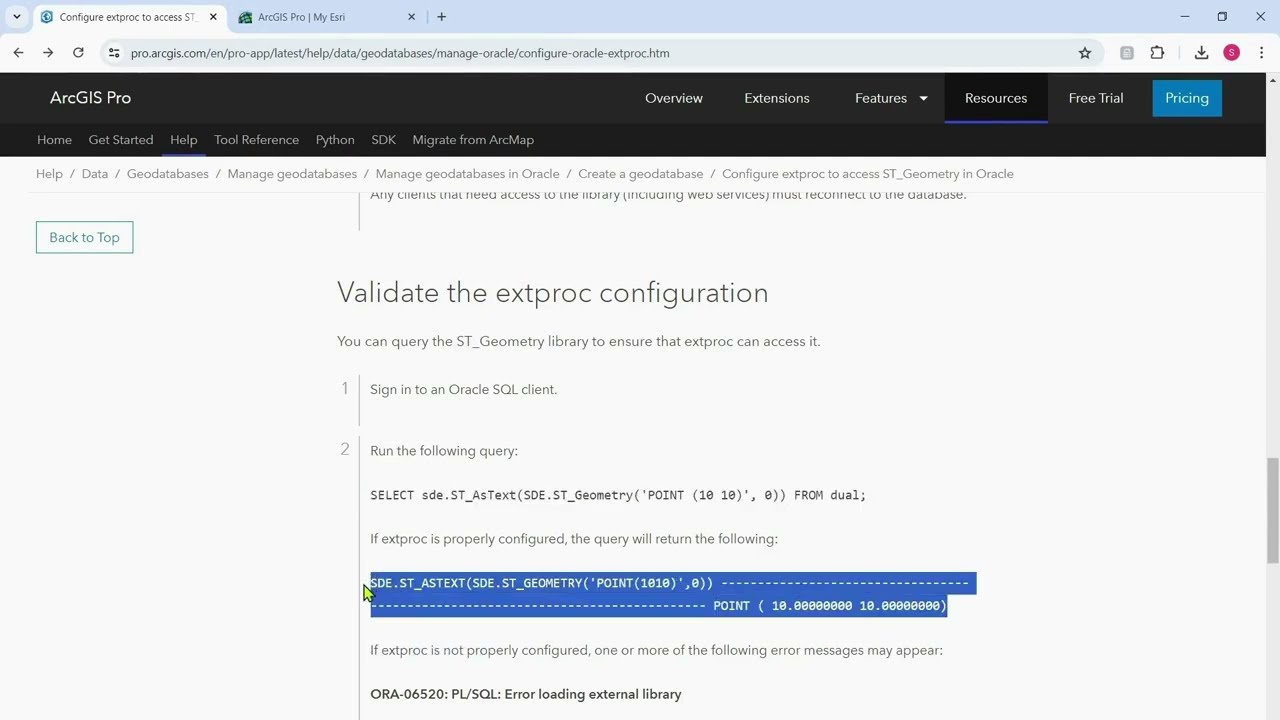Viewport: 1280px width, 720px height.
Task: Click Create a geodatabase breadcrumb
Action: click(x=641, y=174)
